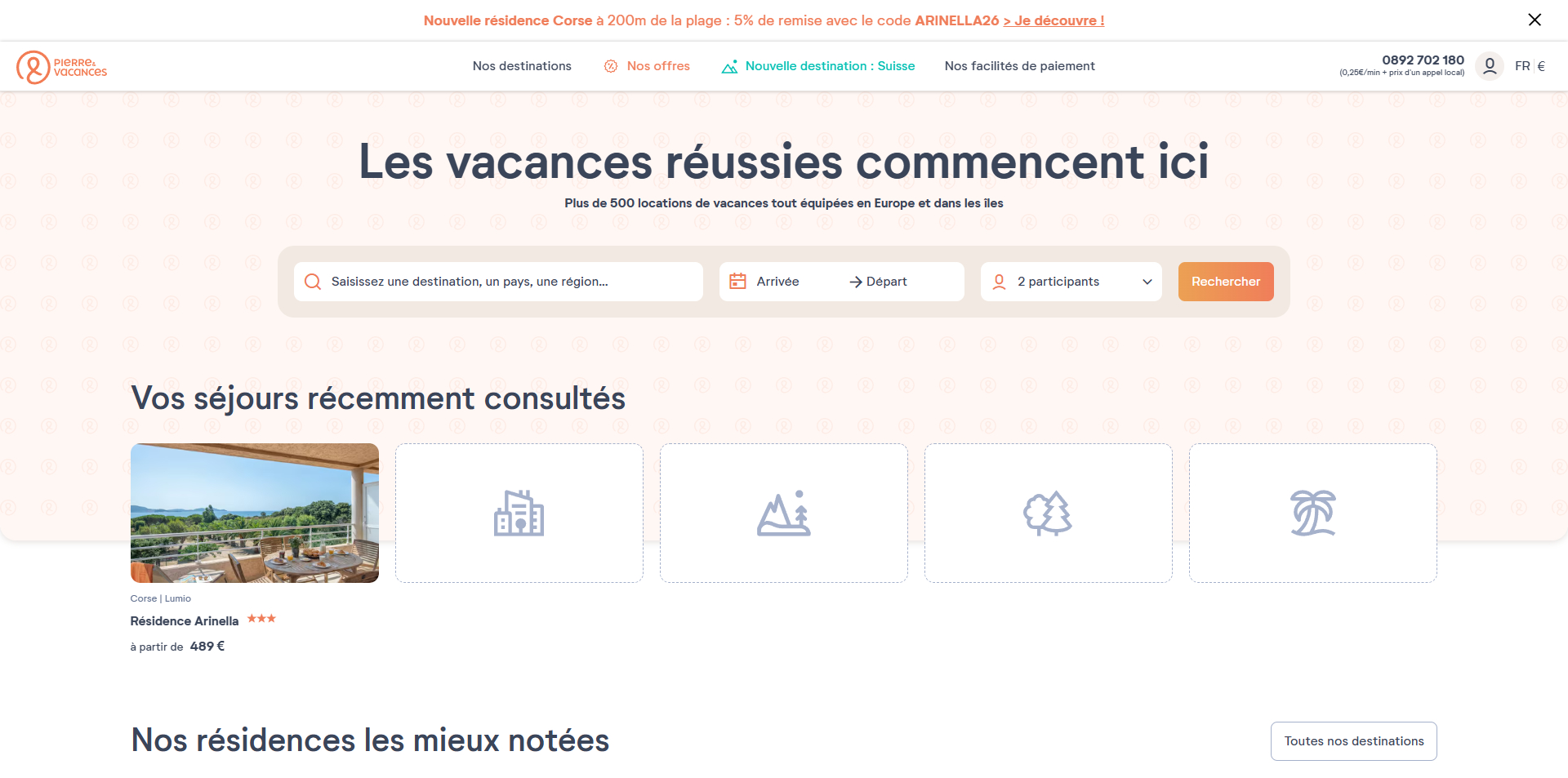1568x778 pixels.
Task: Open the user account icon
Action: pos(1490,66)
